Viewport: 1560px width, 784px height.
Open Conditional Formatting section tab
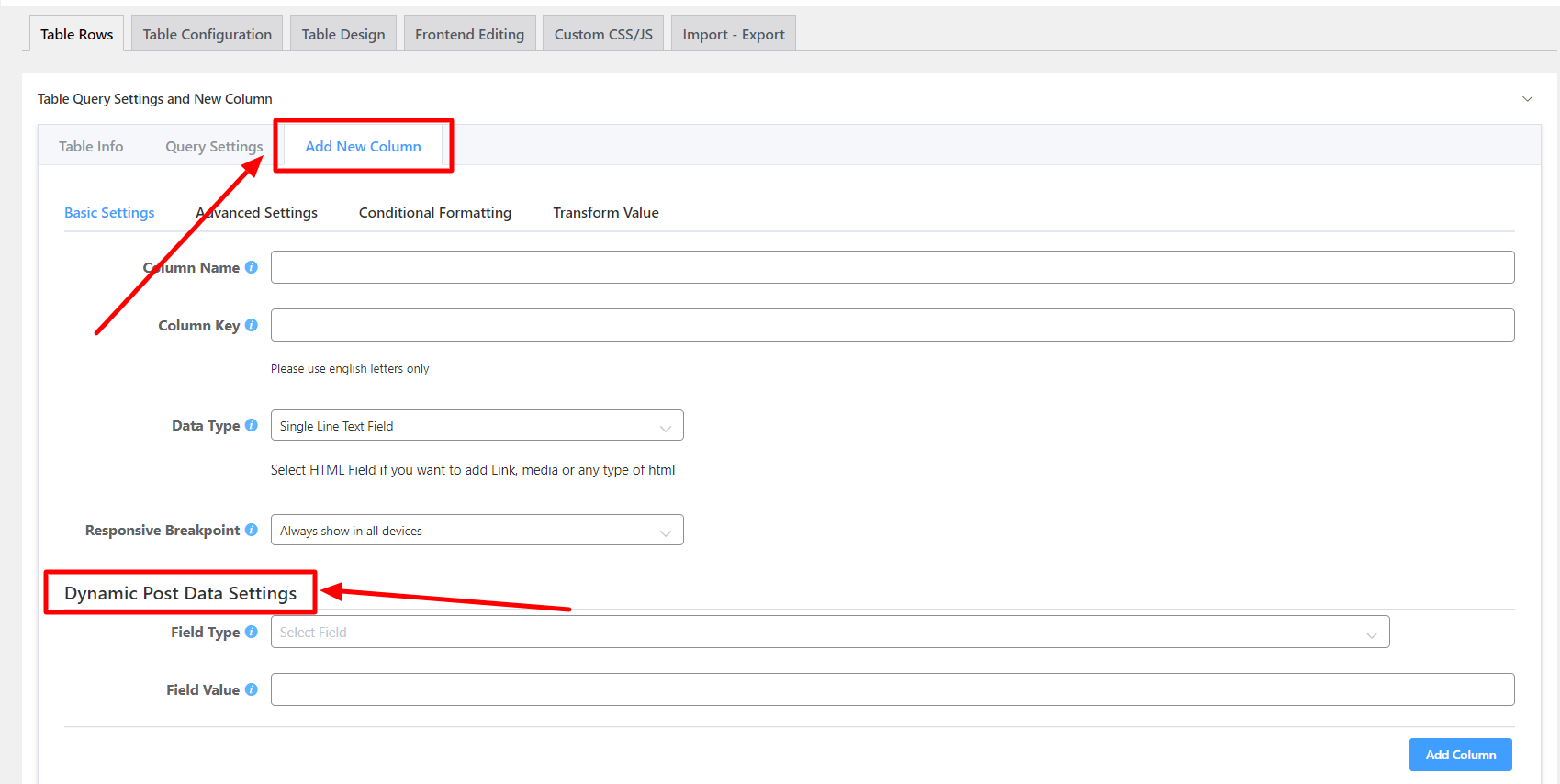click(x=435, y=212)
